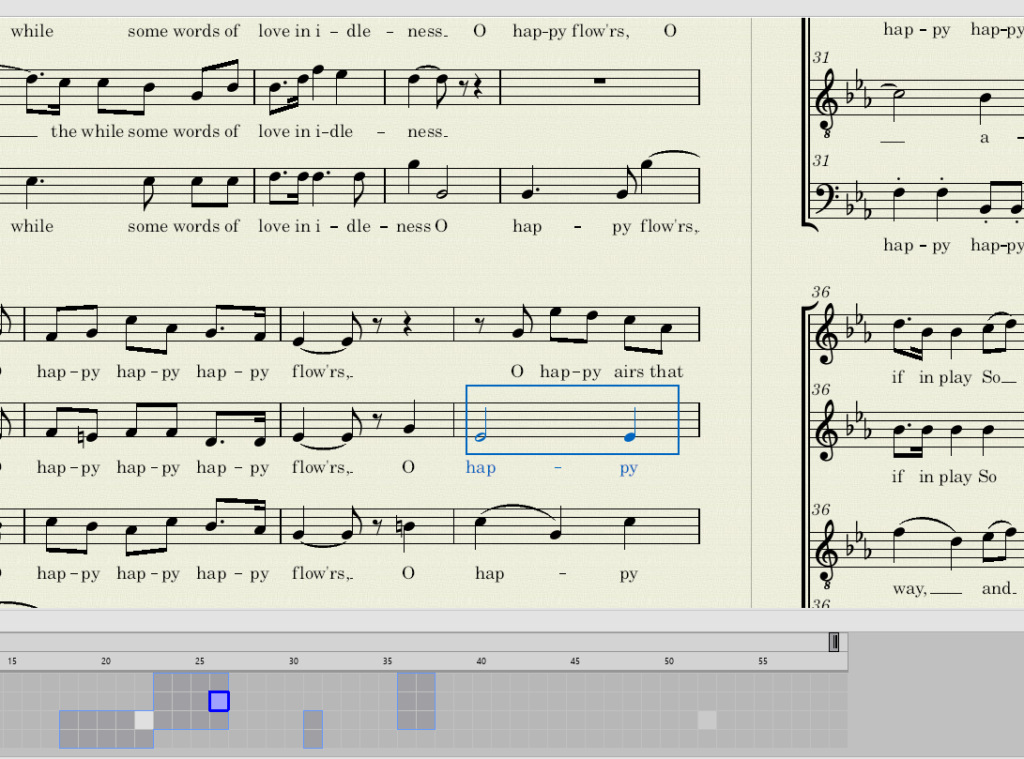Screen dimensions: 1024x759
Task: Click the lyric "ness O"
Action: click(422, 227)
